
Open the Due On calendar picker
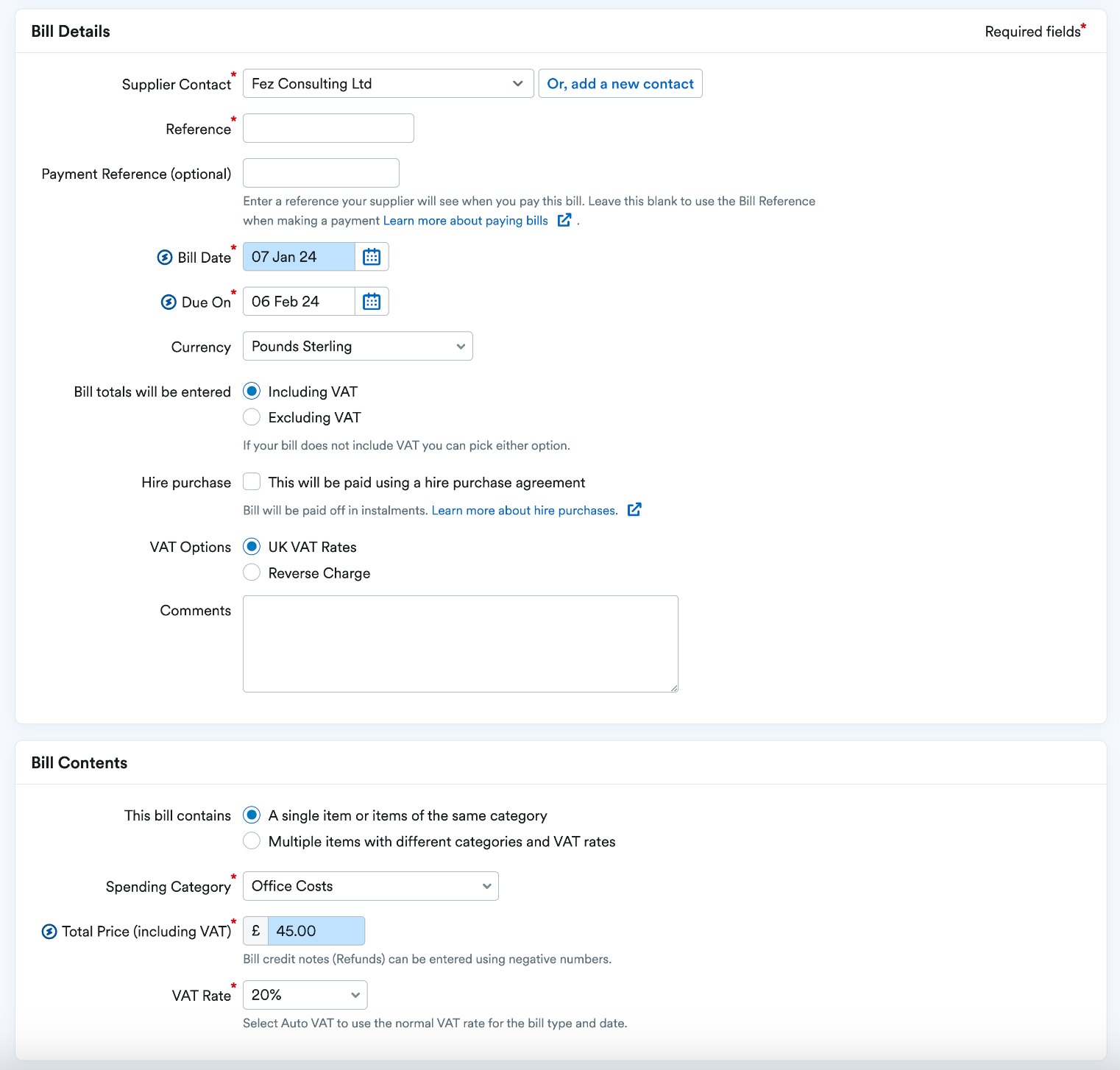click(x=371, y=301)
